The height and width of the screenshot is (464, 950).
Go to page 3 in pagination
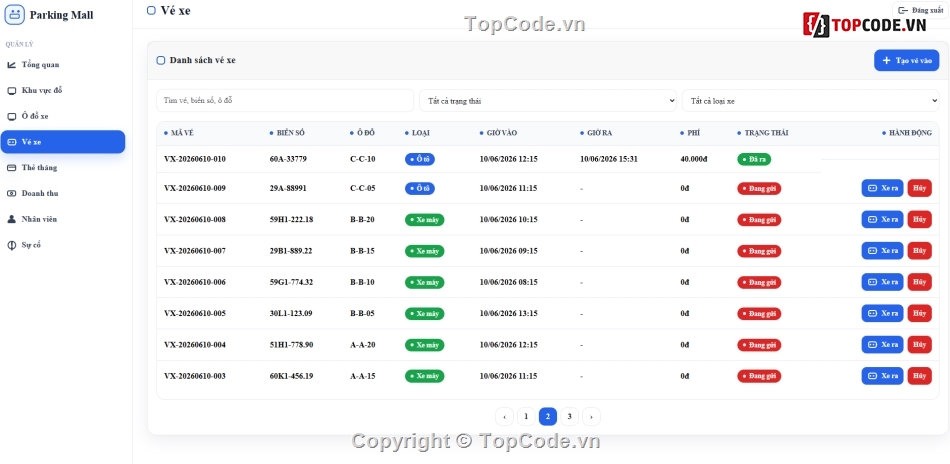pyautogui.click(x=570, y=417)
